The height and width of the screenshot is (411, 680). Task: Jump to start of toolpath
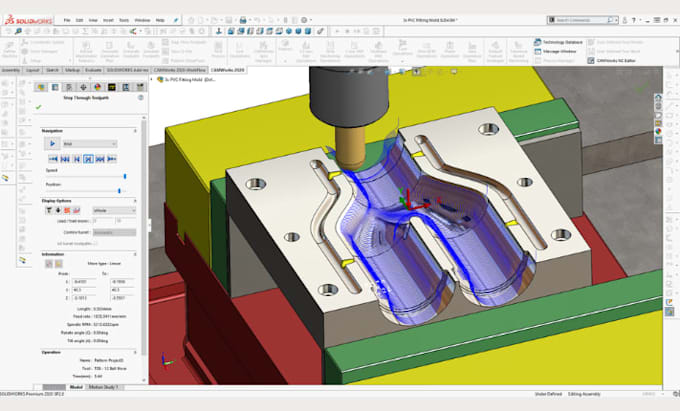53,159
